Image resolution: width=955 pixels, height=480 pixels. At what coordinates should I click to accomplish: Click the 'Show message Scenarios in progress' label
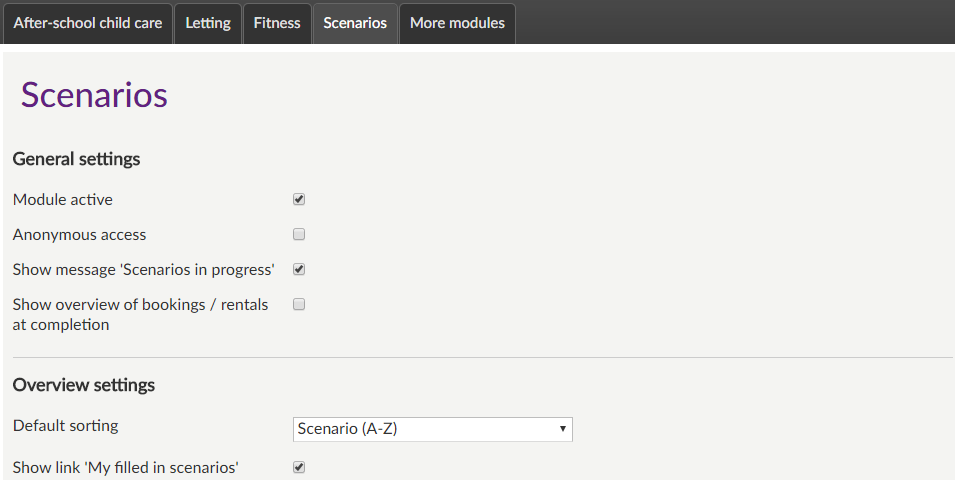(x=144, y=270)
